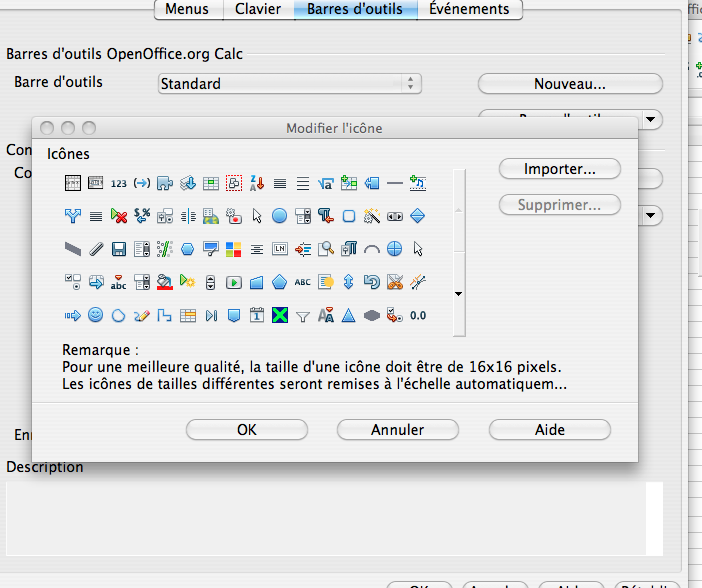Screen dimensions: 702x588
Task: Click the Importer... button
Action: click(559, 169)
